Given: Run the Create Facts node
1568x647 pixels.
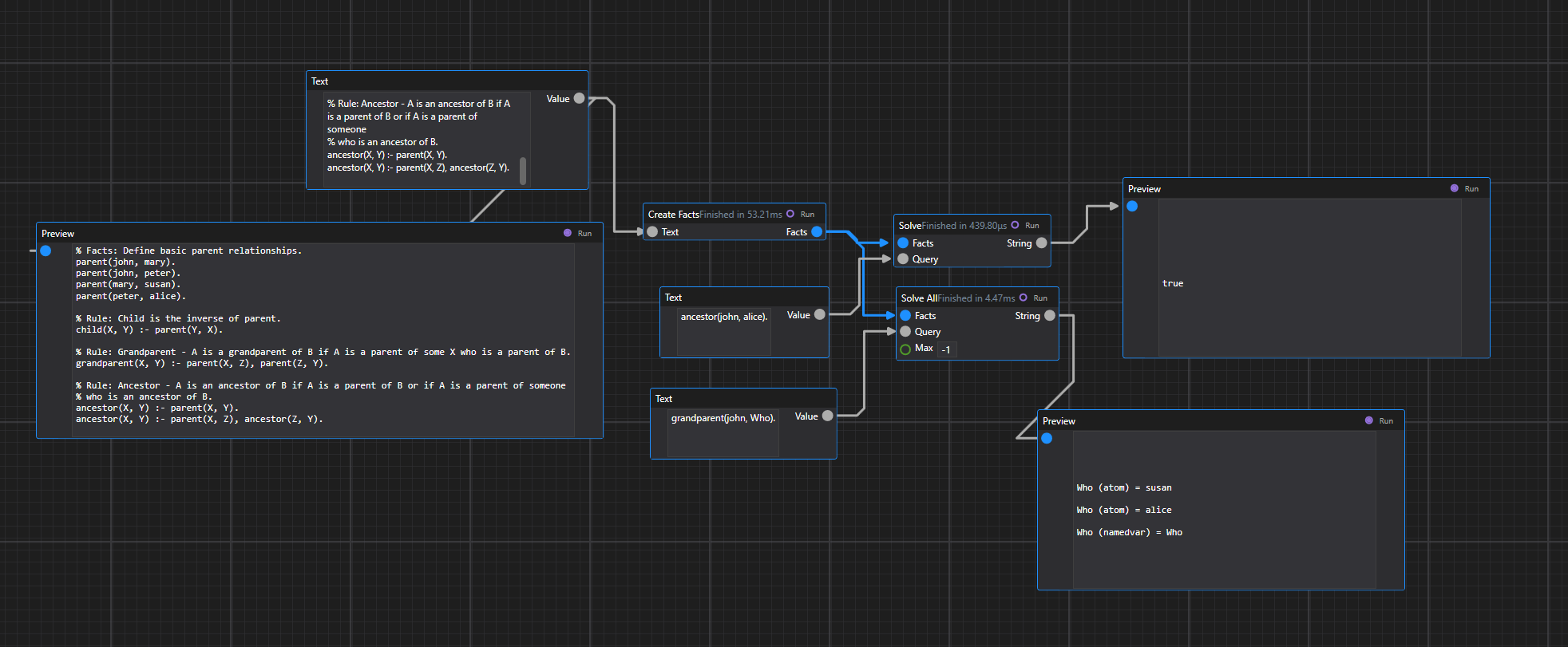Looking at the screenshot, I should [x=808, y=215].
